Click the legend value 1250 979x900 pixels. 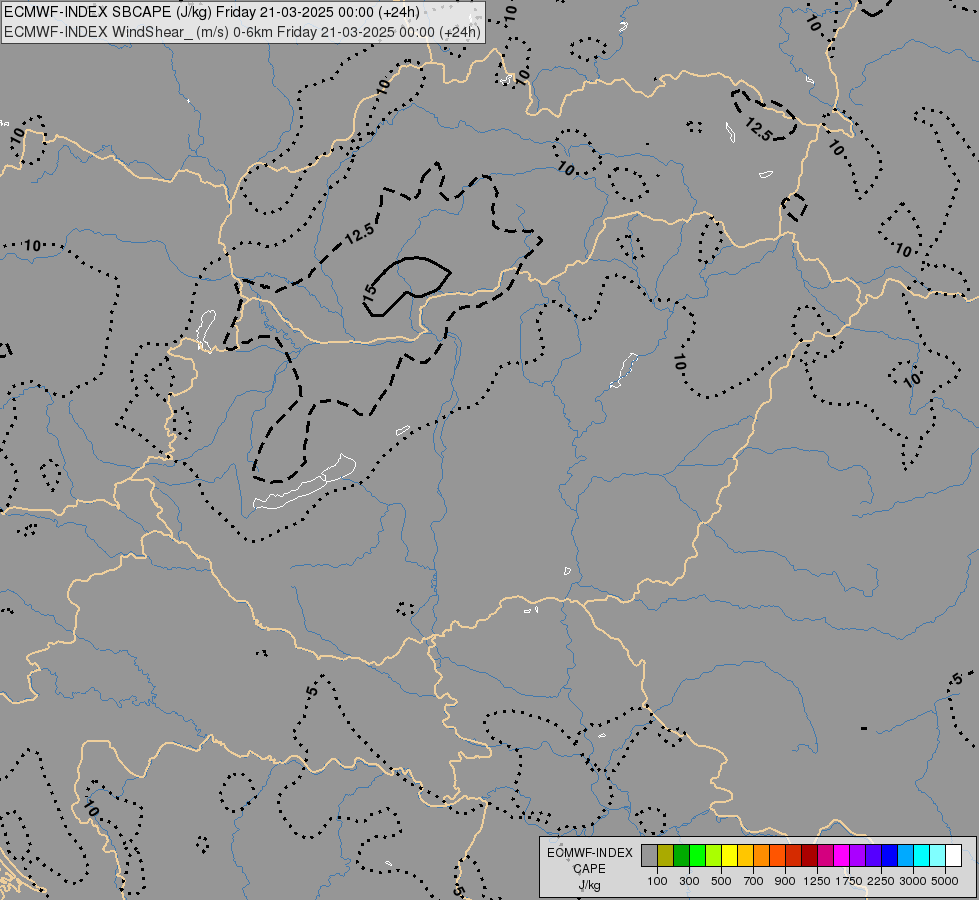pos(817,881)
